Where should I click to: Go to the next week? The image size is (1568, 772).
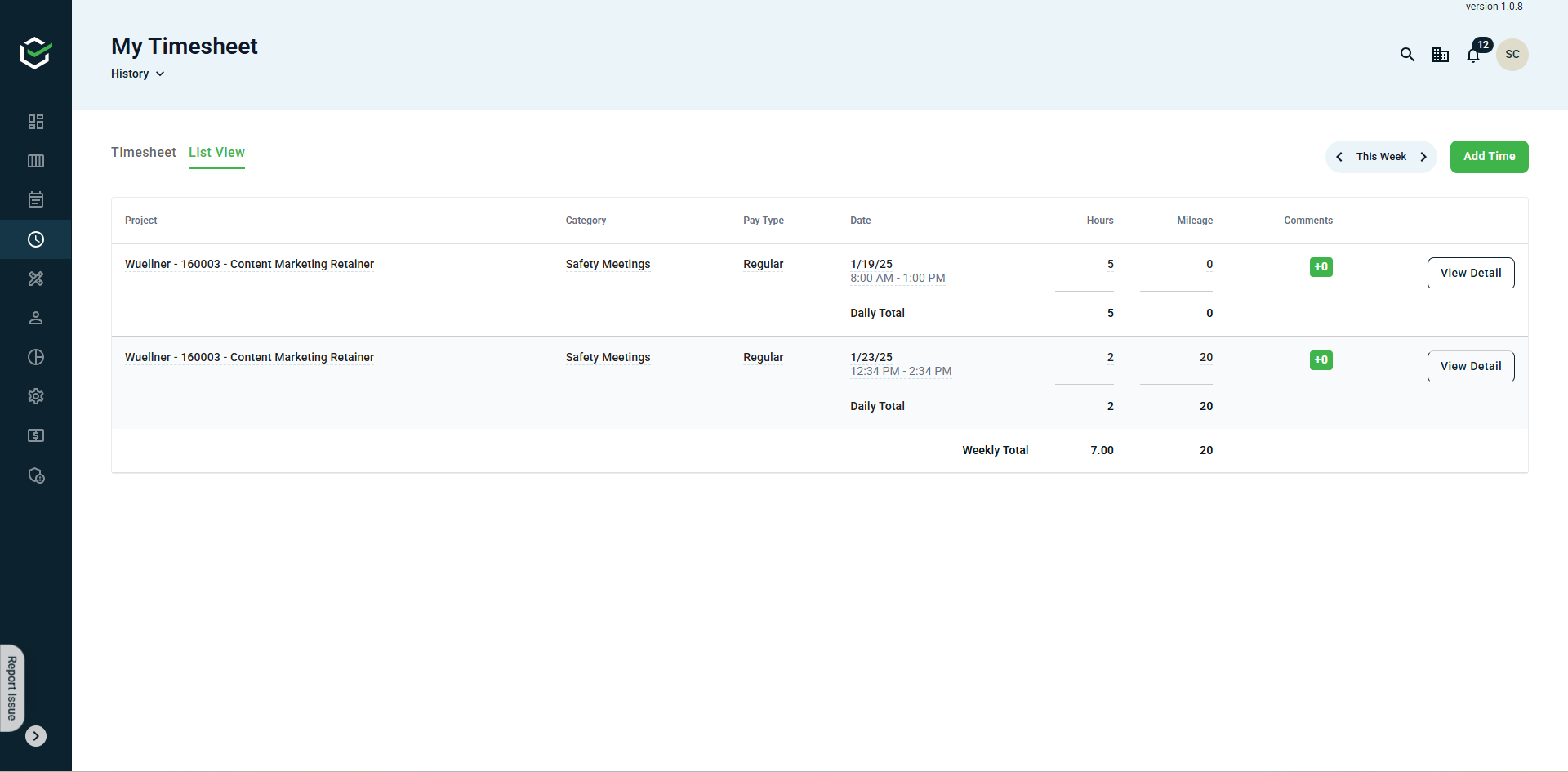click(x=1423, y=157)
